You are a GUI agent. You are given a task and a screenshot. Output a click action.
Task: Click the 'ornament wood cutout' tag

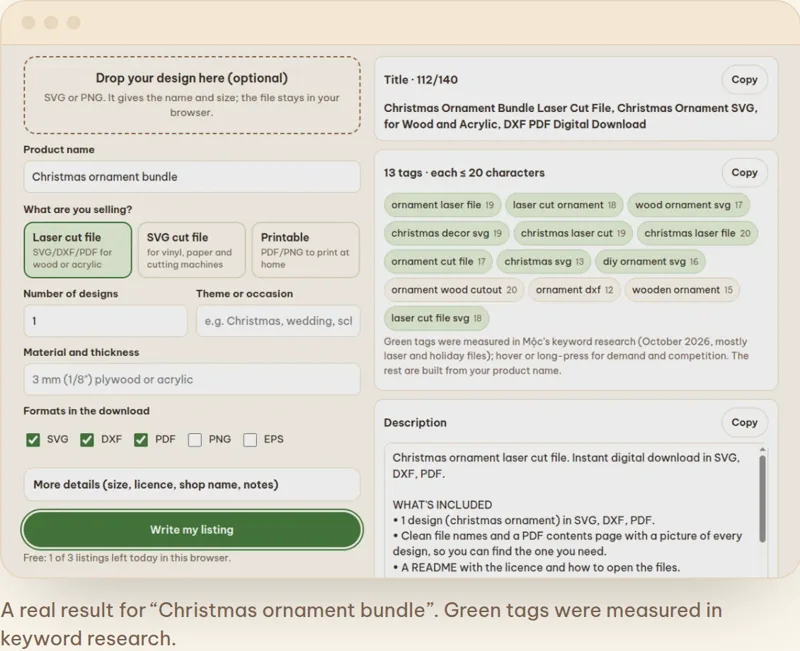click(x=454, y=290)
